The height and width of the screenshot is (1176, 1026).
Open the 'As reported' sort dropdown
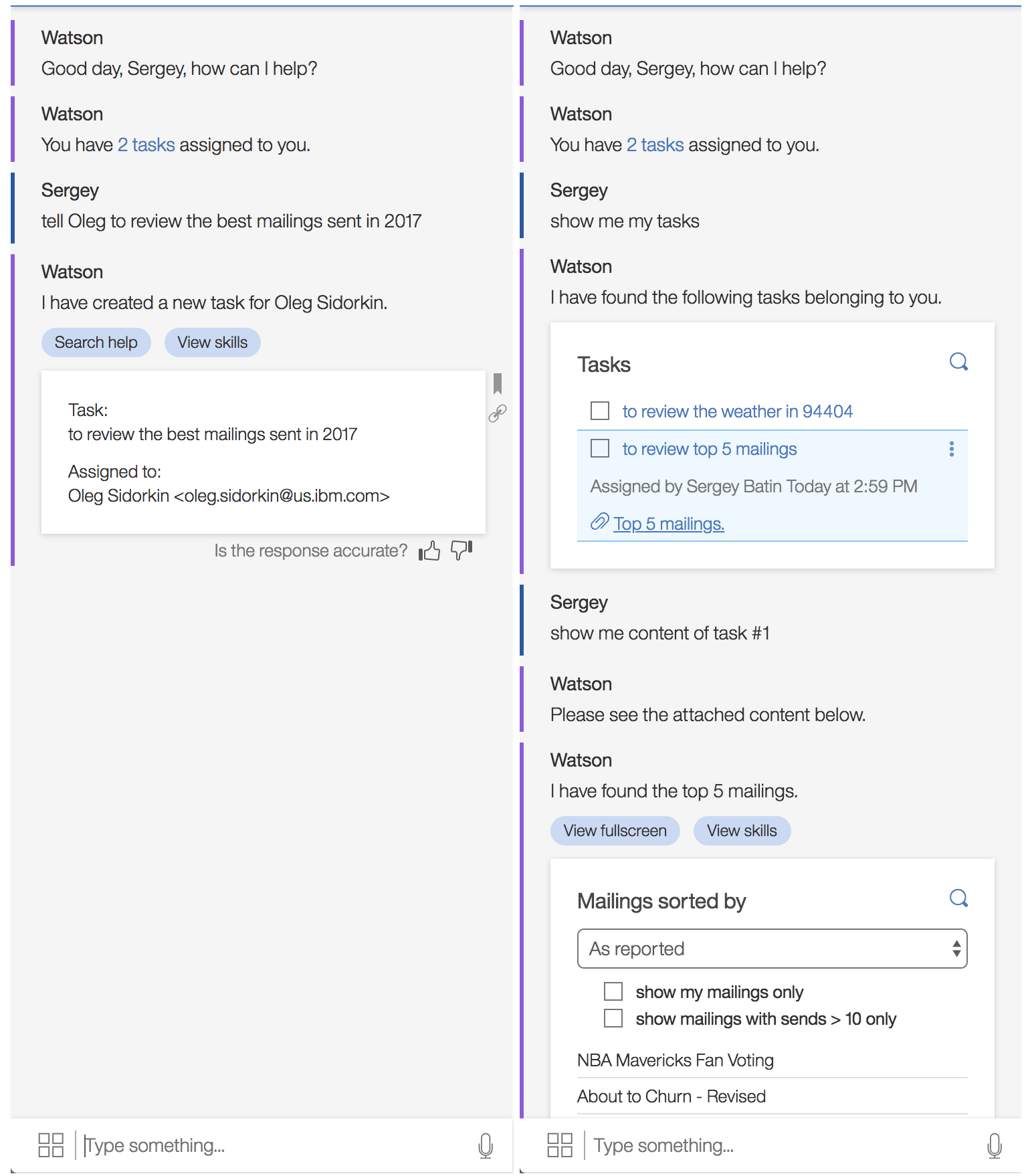tap(772, 949)
